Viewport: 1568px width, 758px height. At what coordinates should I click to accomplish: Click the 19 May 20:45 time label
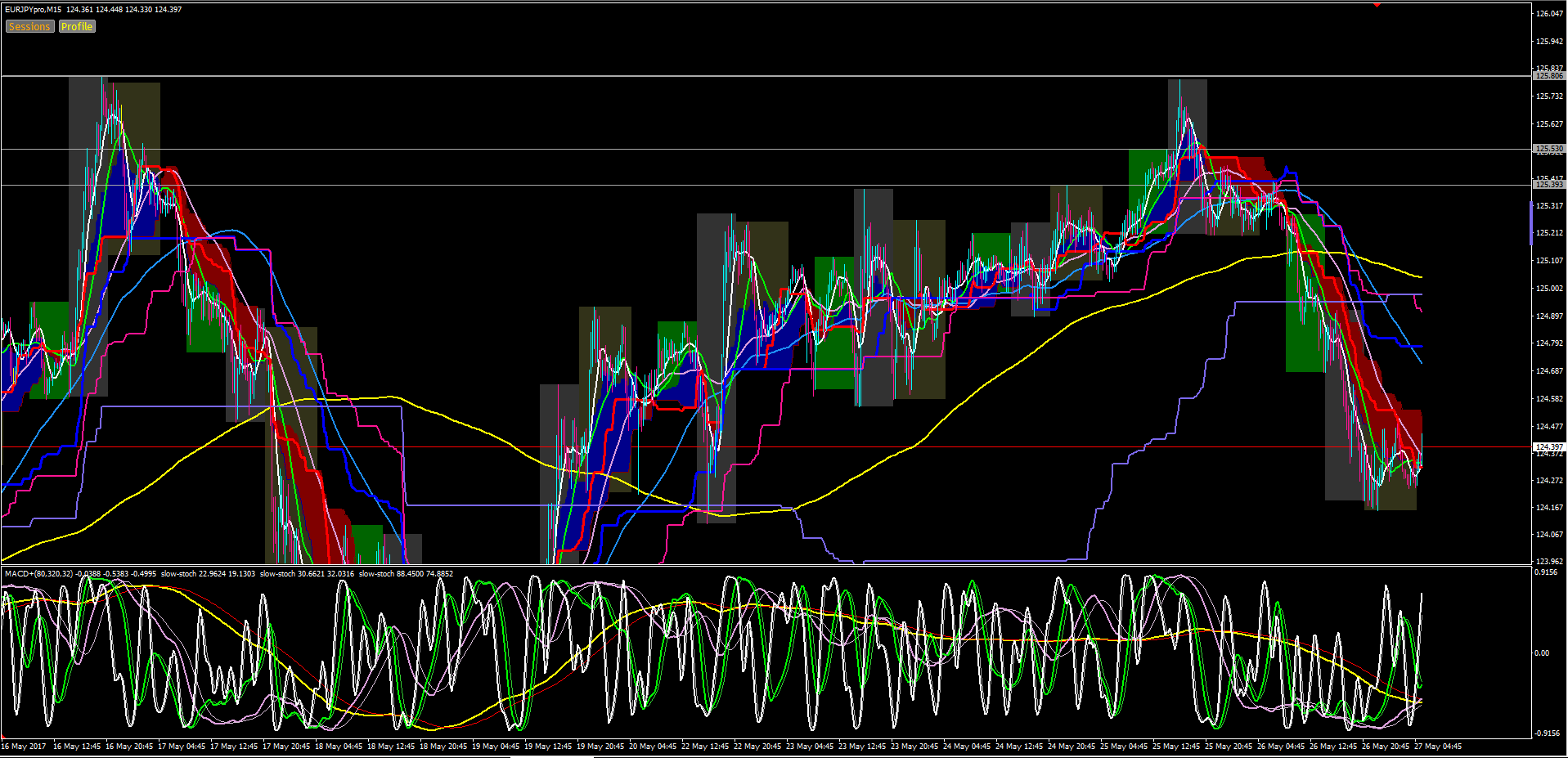point(600,747)
